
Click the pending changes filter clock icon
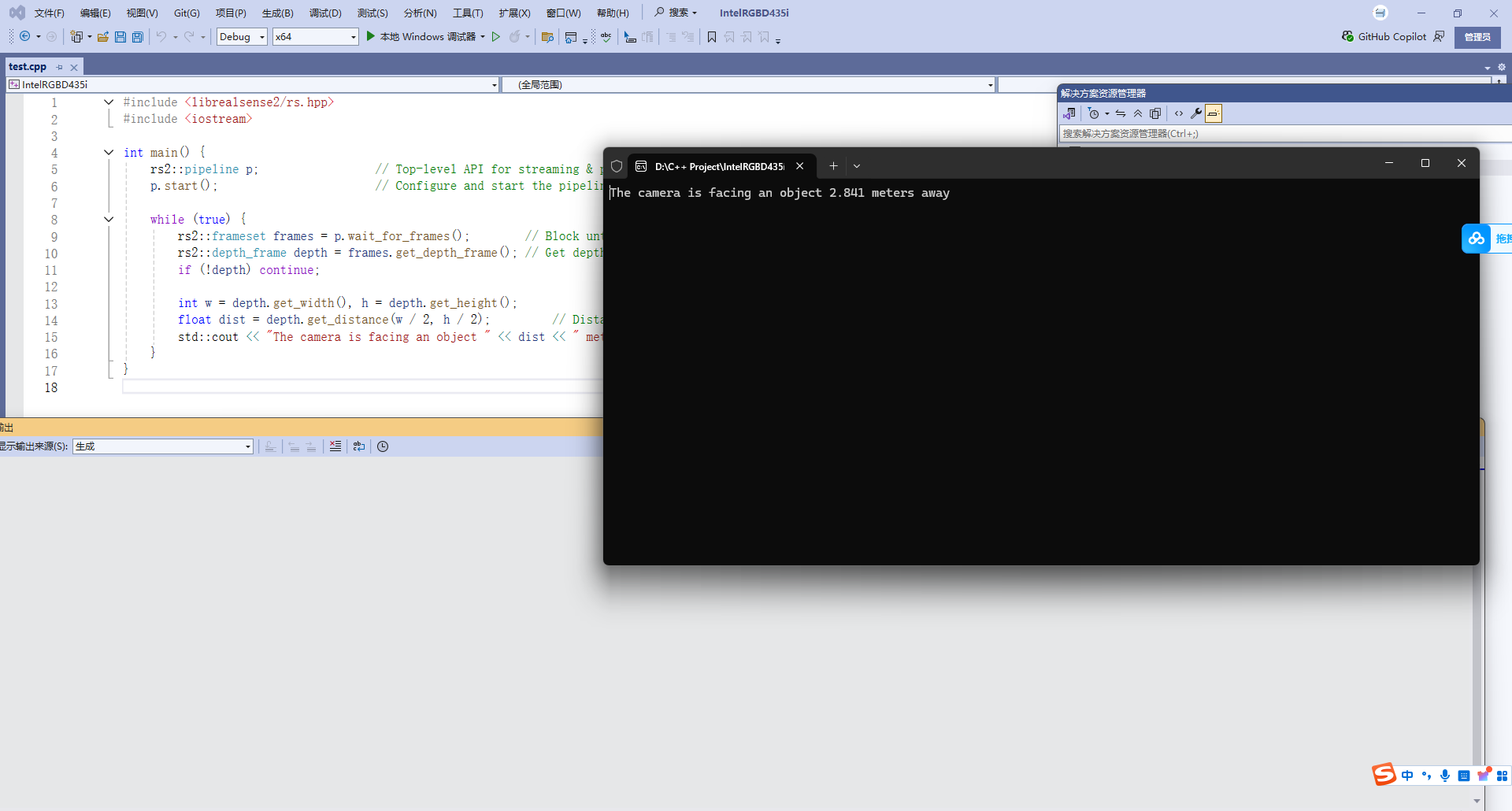pos(1094,113)
